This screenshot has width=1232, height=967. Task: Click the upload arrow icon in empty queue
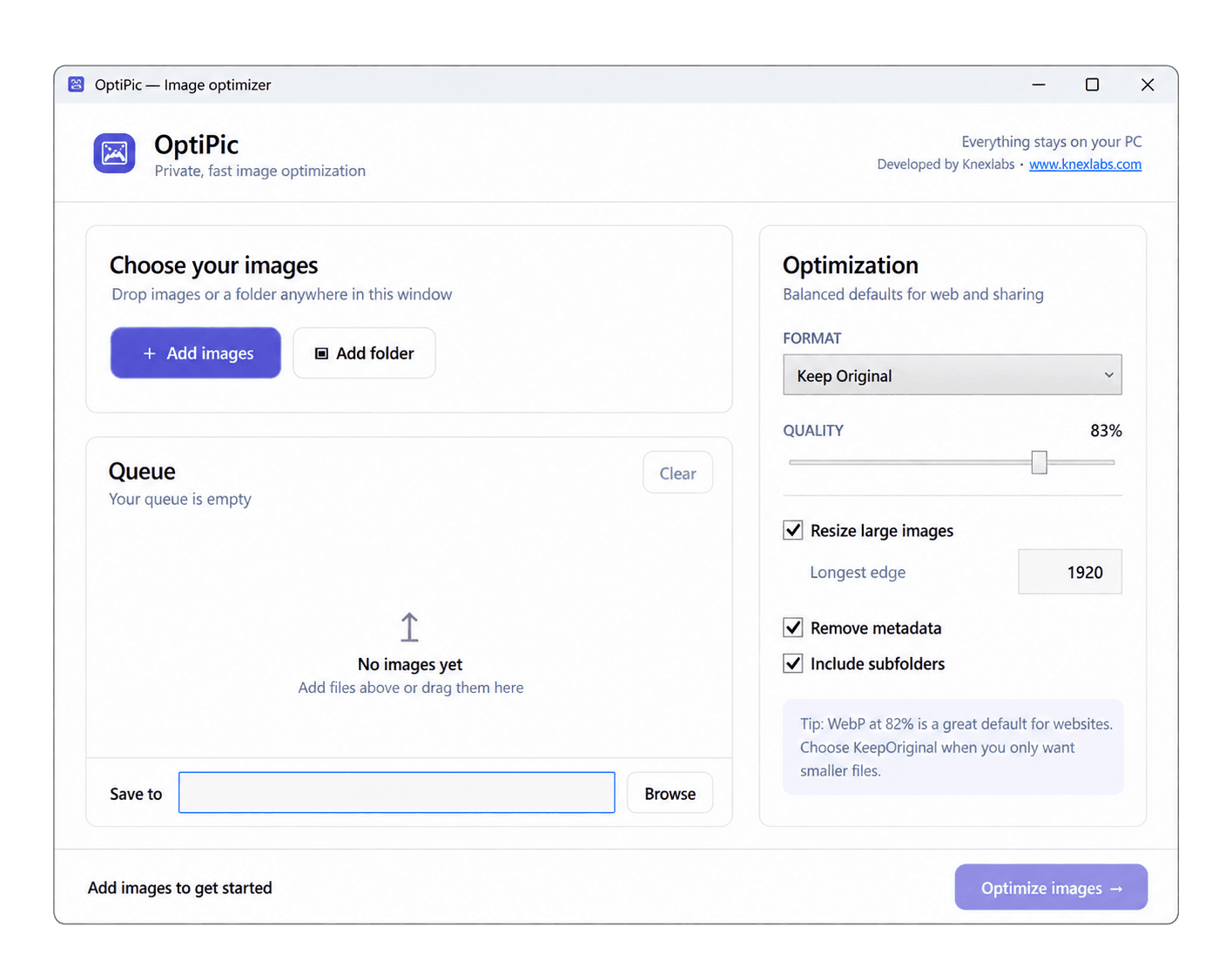409,628
